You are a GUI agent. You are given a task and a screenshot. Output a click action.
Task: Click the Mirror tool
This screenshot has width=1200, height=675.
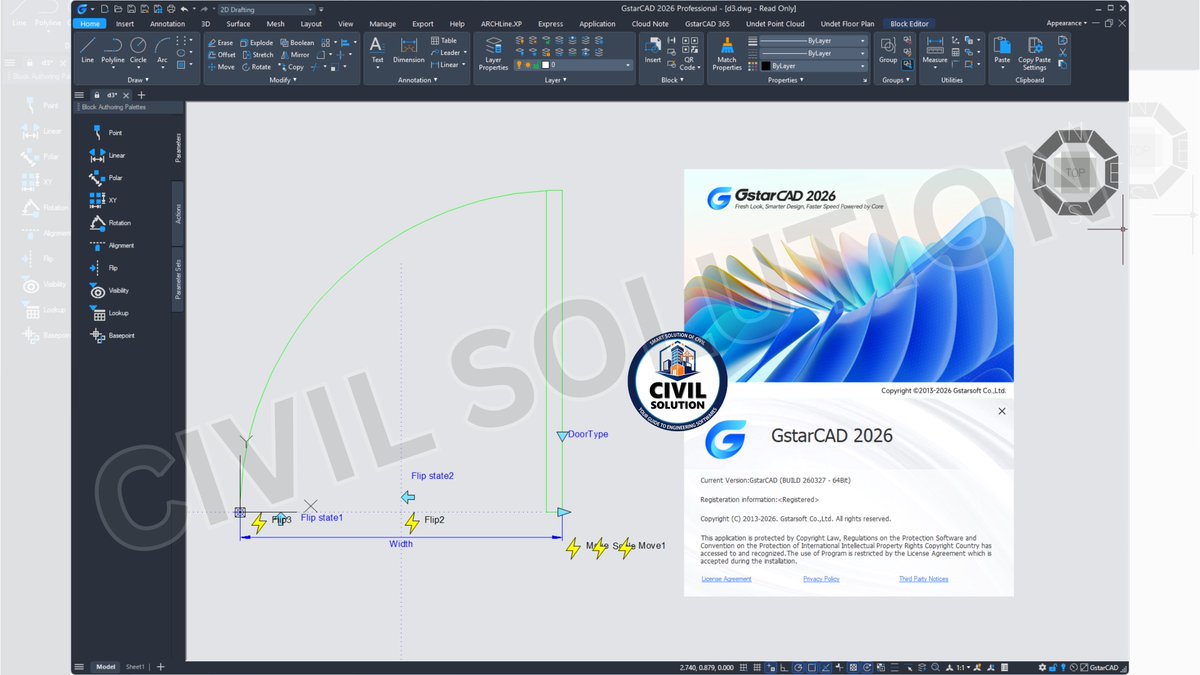(295, 55)
